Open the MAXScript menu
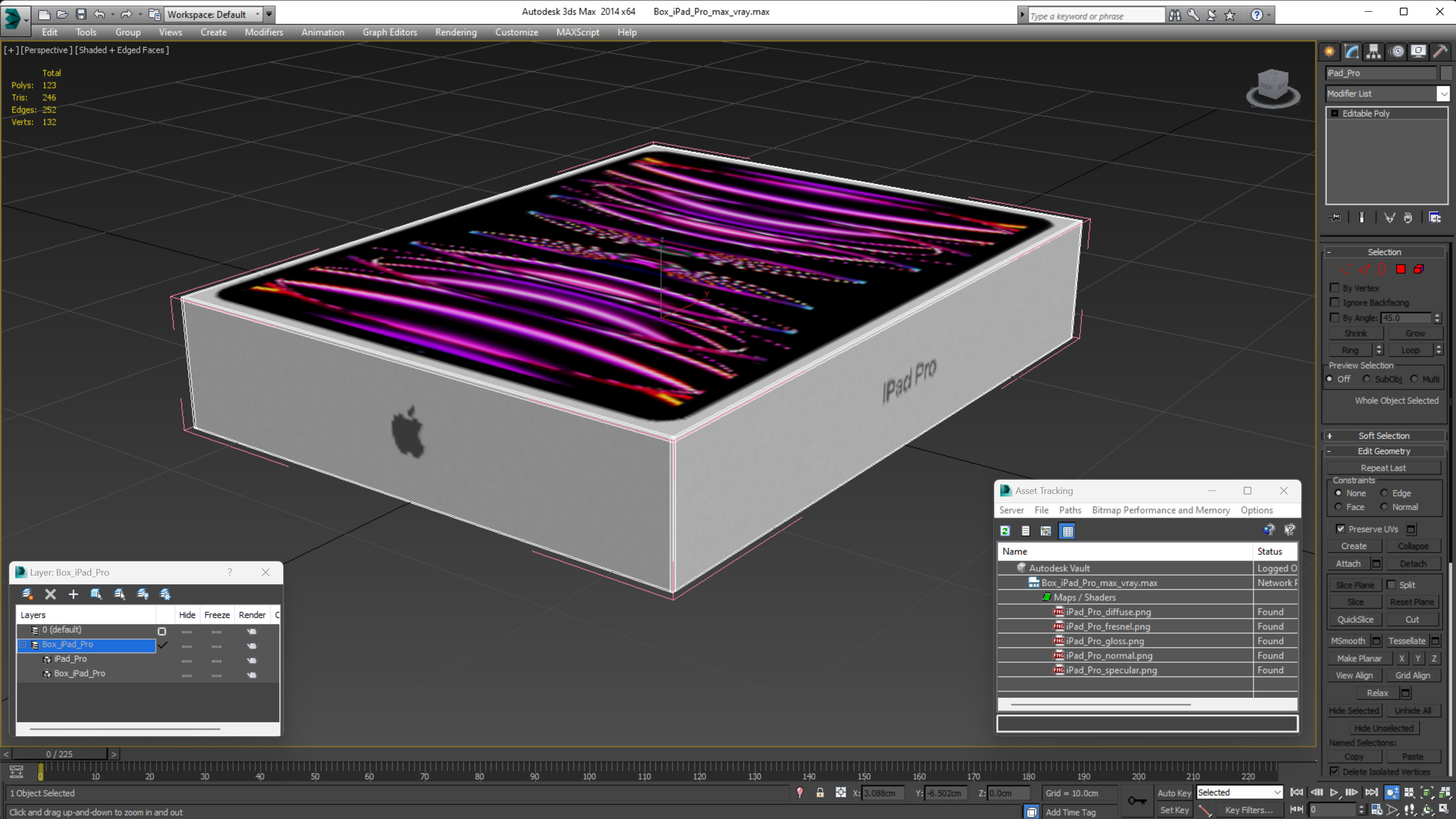 click(x=577, y=32)
